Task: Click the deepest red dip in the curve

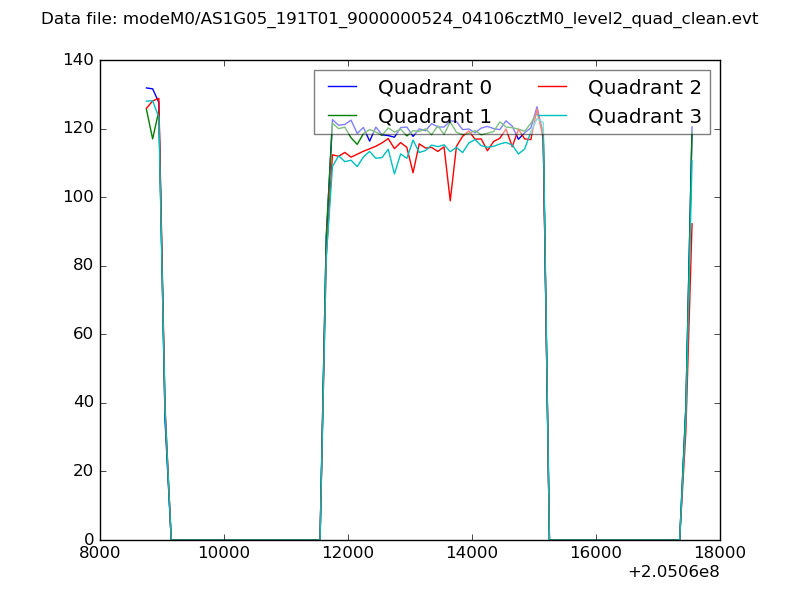Action: coord(450,200)
